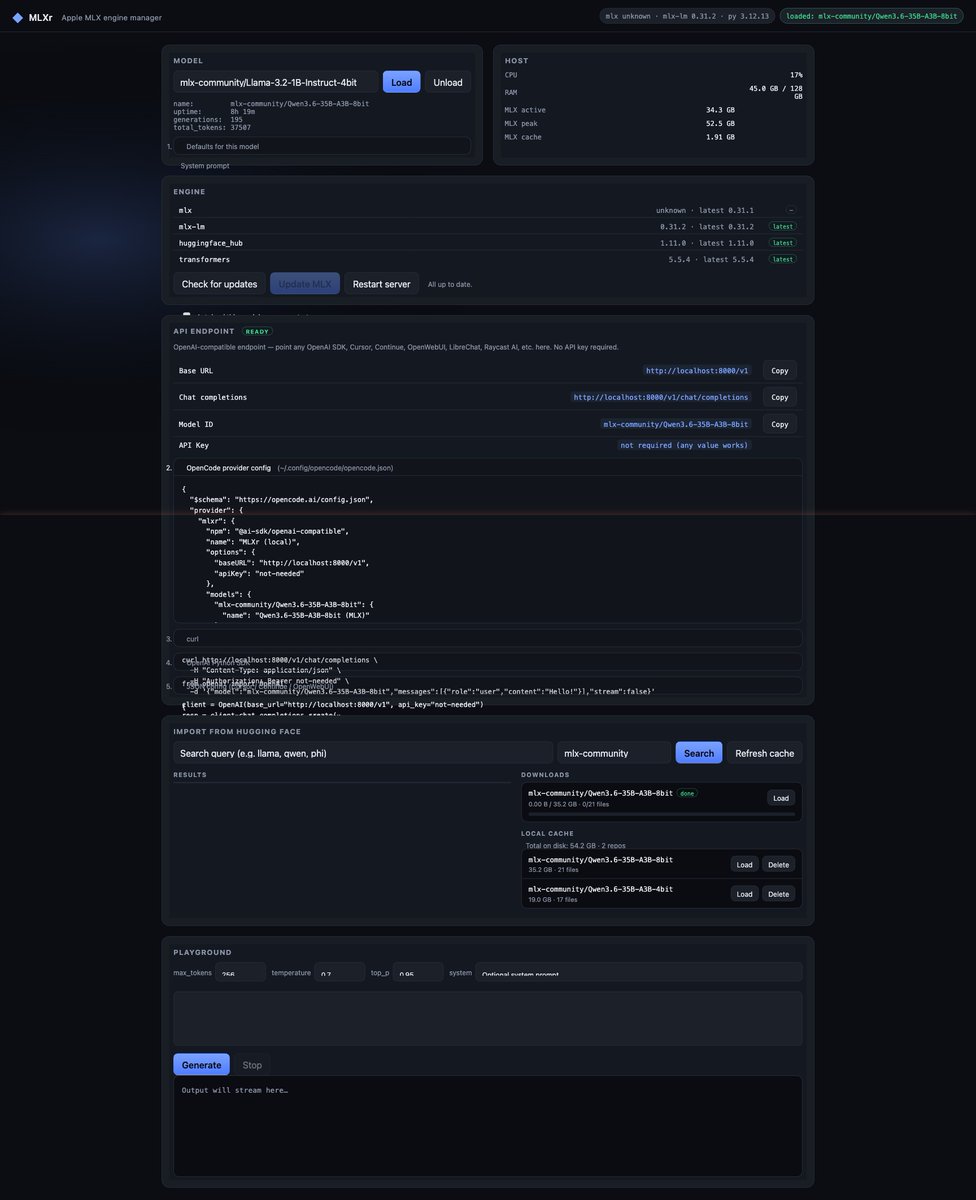Delete cached Qwen3.6-35B-A3B-4bit (19.0 GB)
Image resolution: width=976 pixels, height=1200 pixels.
pyautogui.click(x=778, y=894)
